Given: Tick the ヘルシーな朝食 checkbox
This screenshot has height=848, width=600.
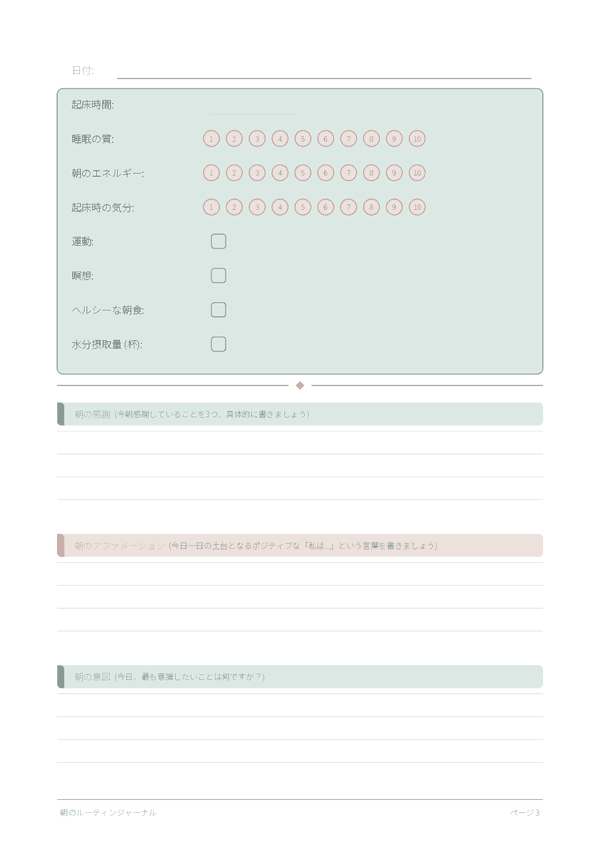Looking at the screenshot, I should point(218,310).
